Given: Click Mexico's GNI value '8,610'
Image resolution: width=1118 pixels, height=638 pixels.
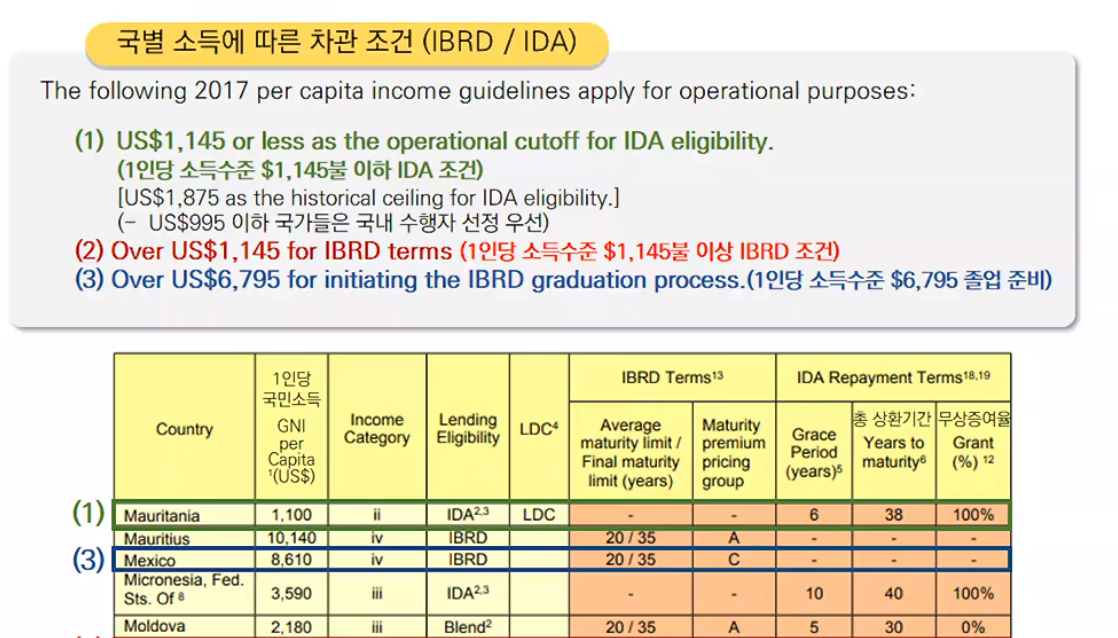Looking at the screenshot, I should pyautogui.click(x=291, y=560).
